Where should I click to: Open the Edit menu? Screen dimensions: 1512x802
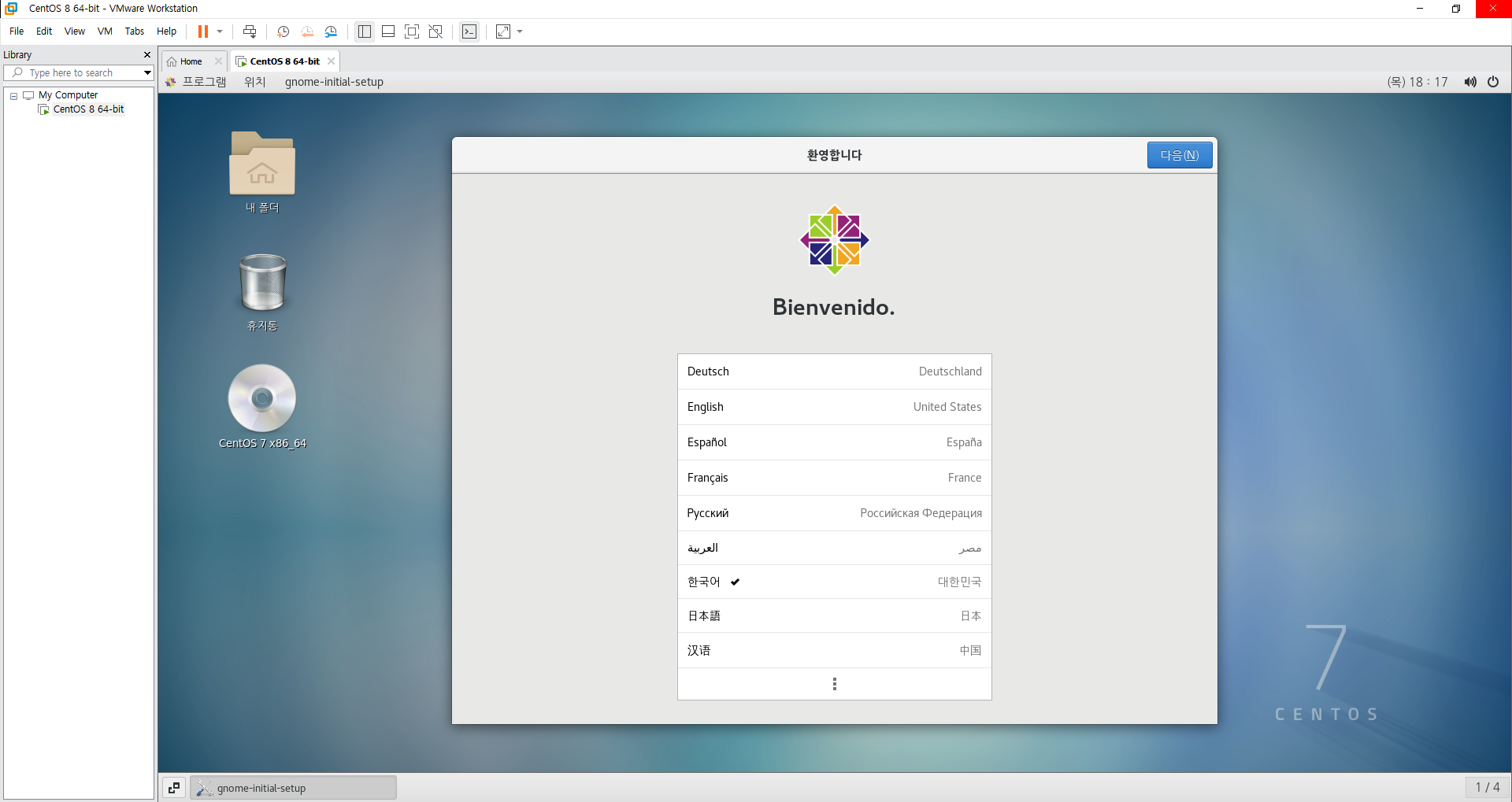44,31
